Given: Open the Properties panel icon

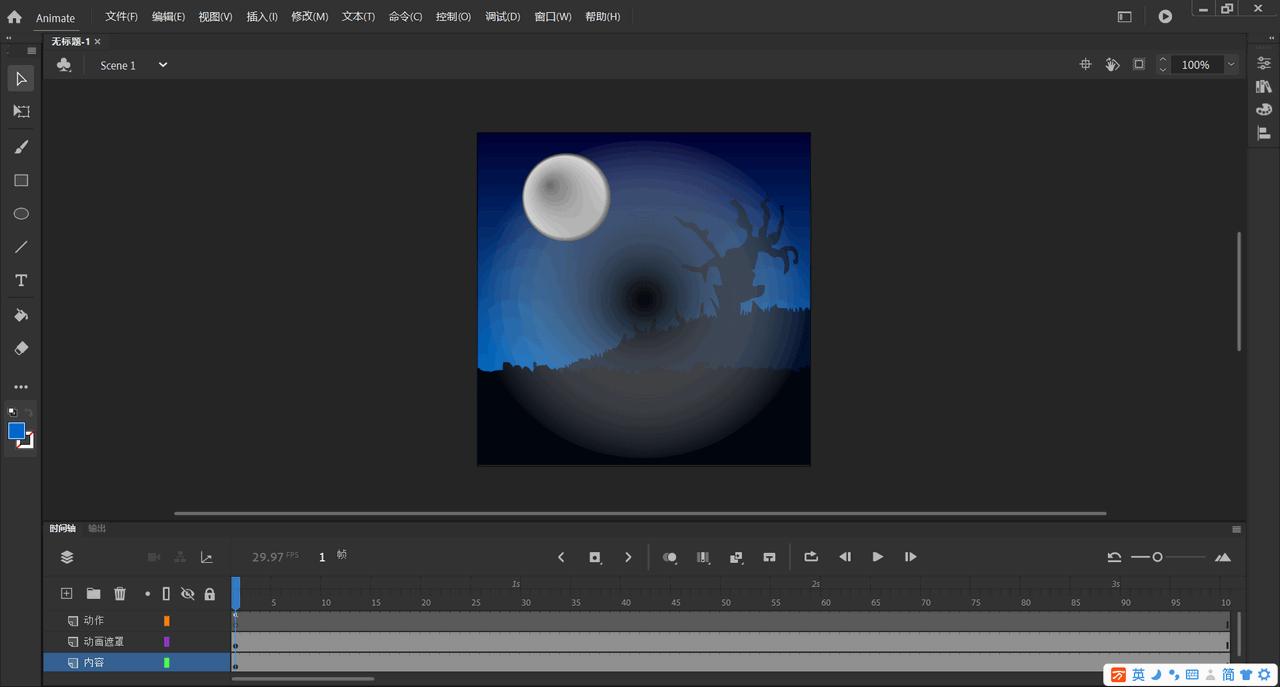Looking at the screenshot, I should (1264, 63).
